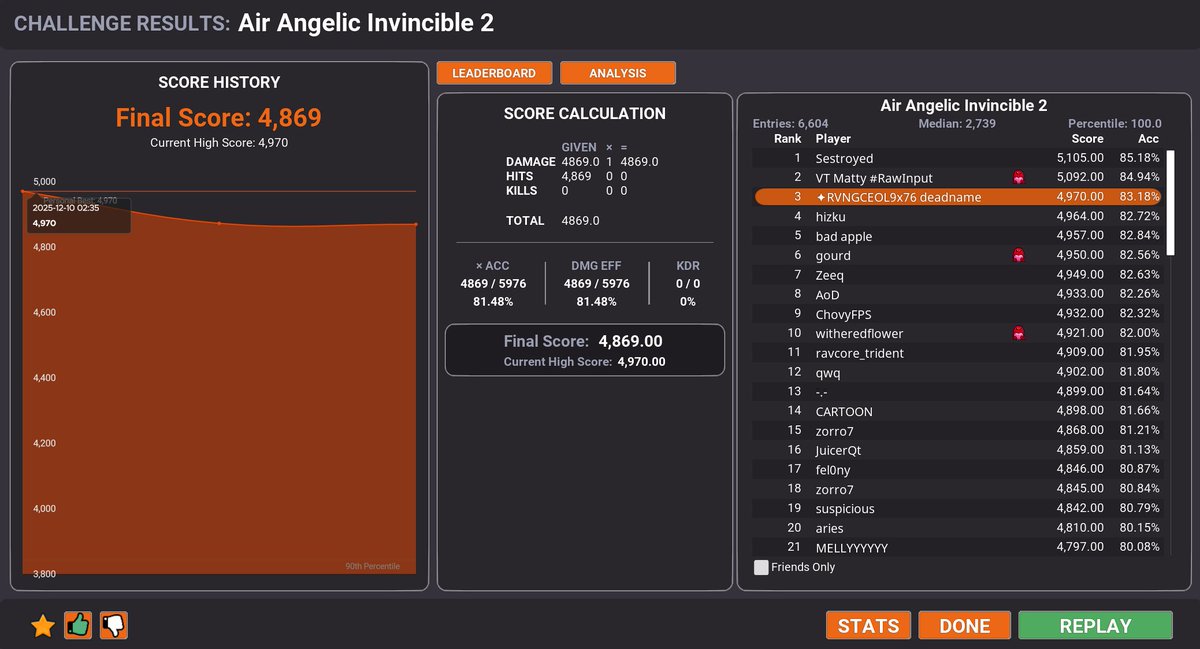This screenshot has width=1200, height=649.
Task: Select player witheredflower
Action: 959,333
